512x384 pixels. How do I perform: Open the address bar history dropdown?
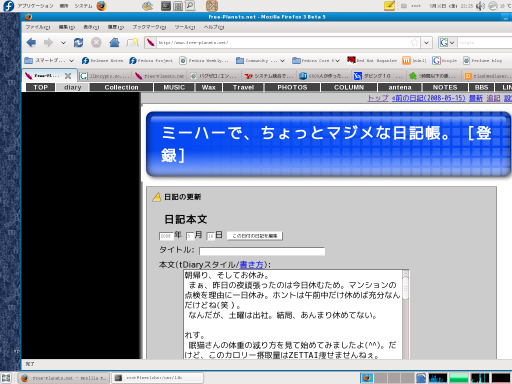click(426, 43)
